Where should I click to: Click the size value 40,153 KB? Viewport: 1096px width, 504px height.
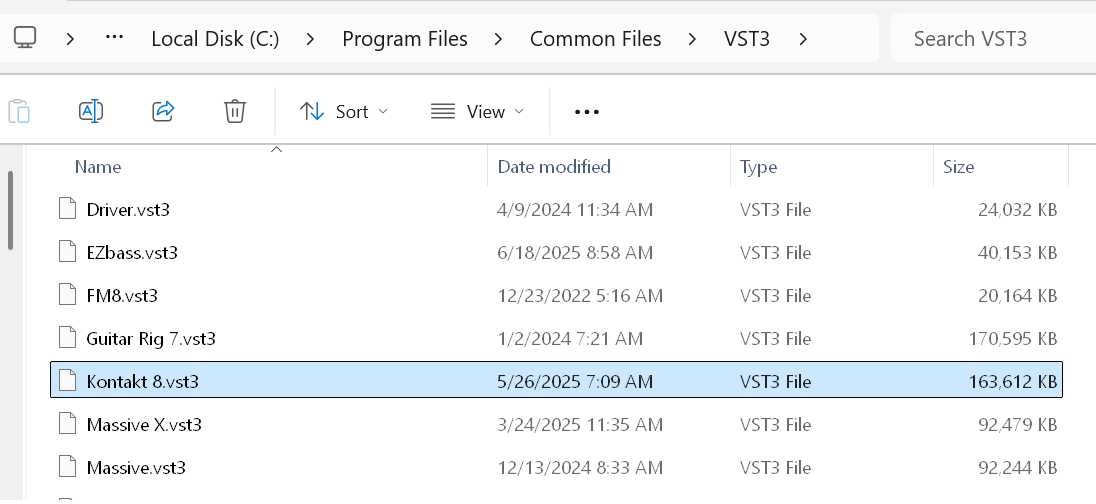coord(1017,252)
